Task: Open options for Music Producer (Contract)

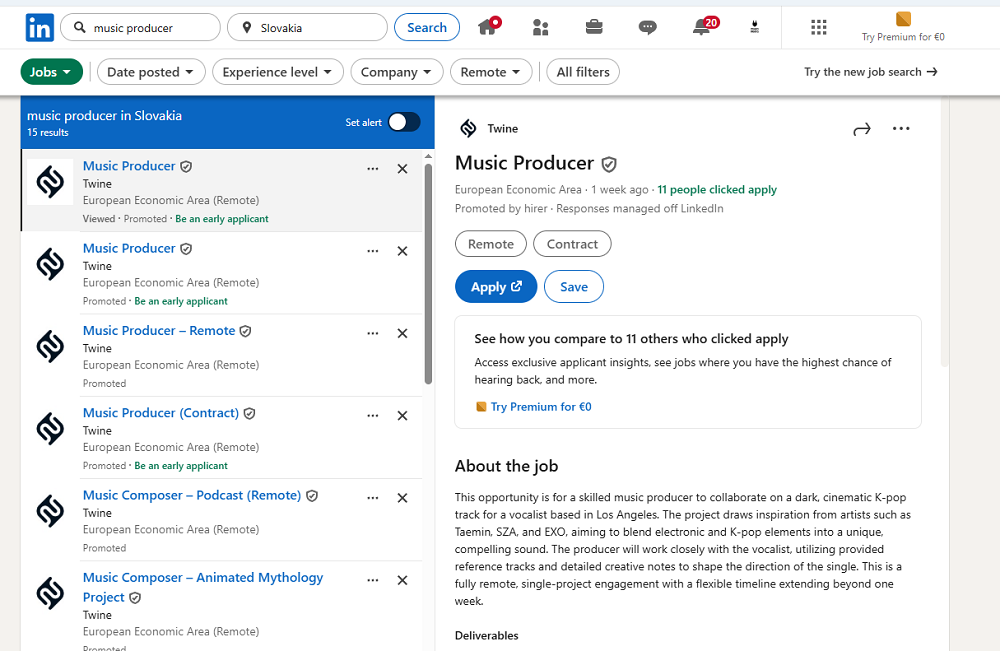Action: tap(372, 416)
